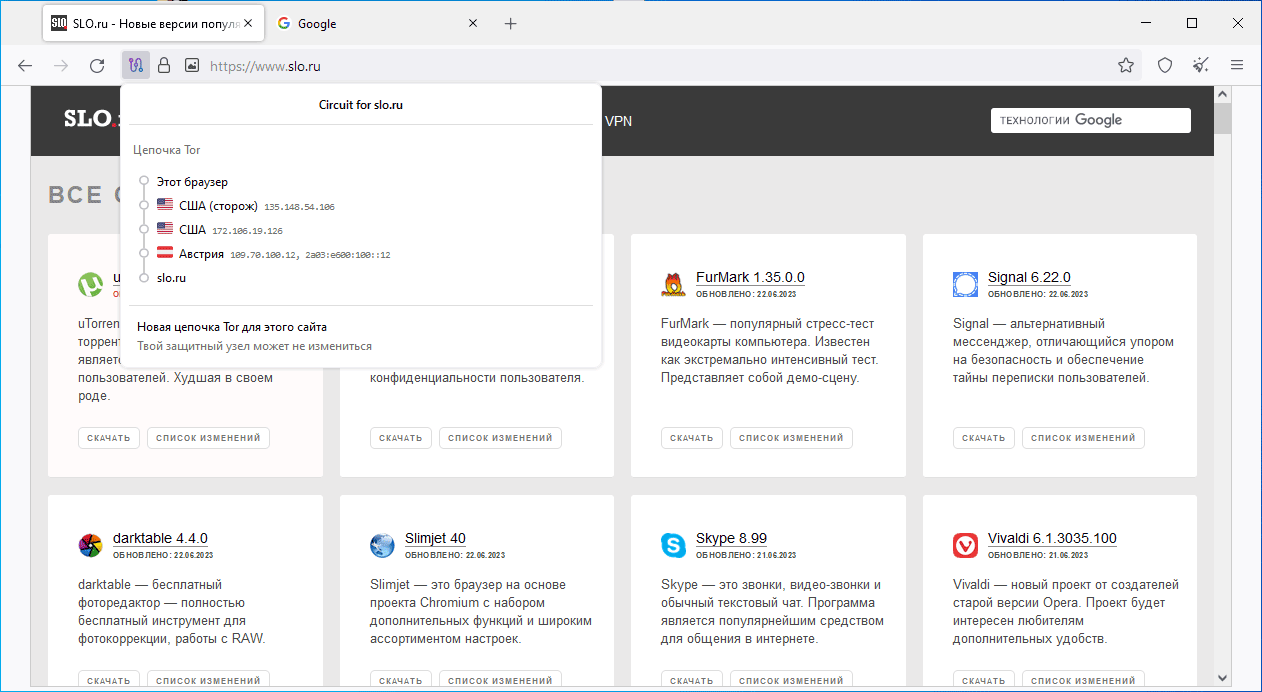Image resolution: width=1262 pixels, height=692 pixels.
Task: Click the Signal app icon
Action: (x=965, y=285)
